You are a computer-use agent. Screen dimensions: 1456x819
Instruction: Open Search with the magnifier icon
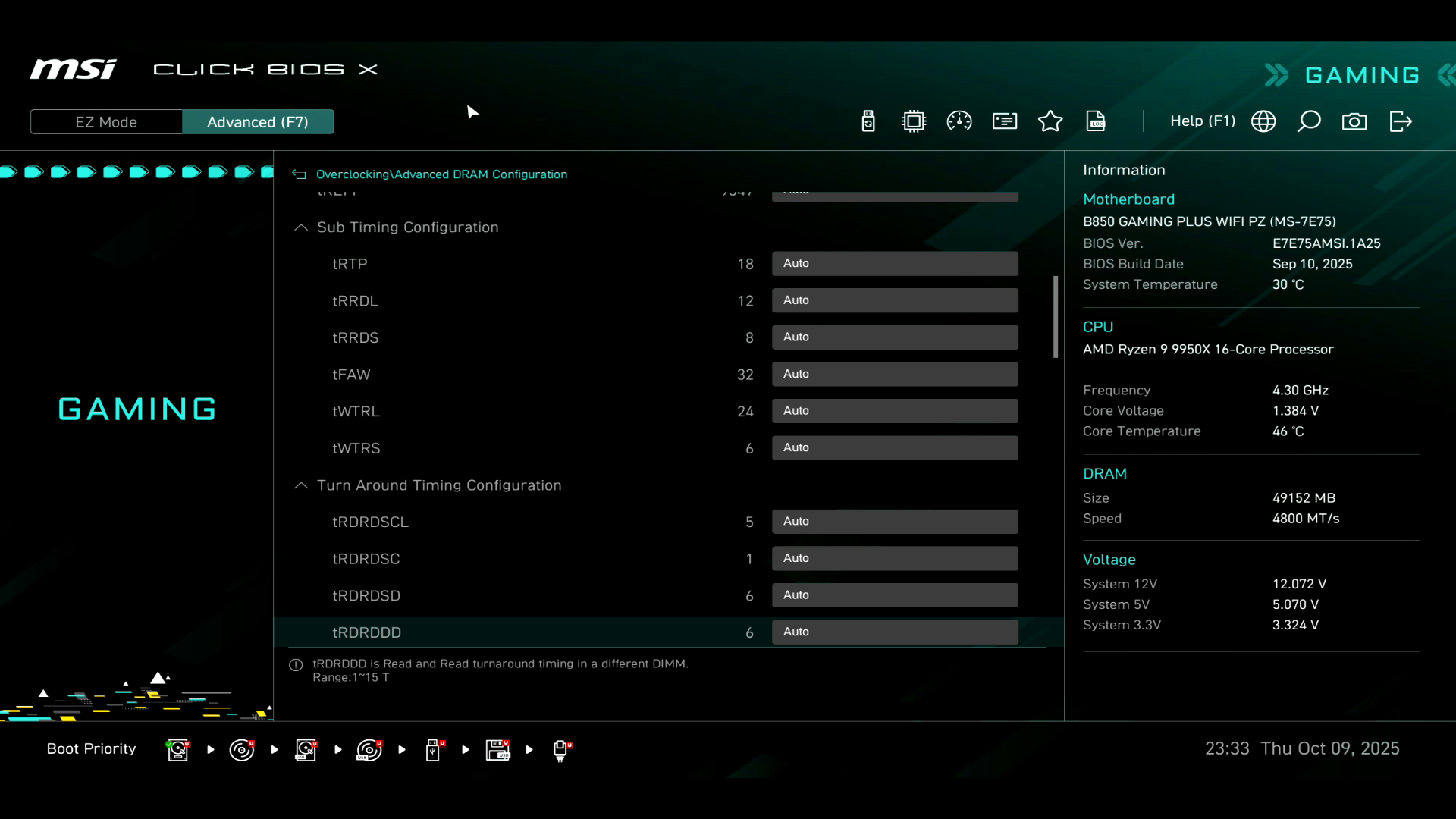[x=1309, y=121]
